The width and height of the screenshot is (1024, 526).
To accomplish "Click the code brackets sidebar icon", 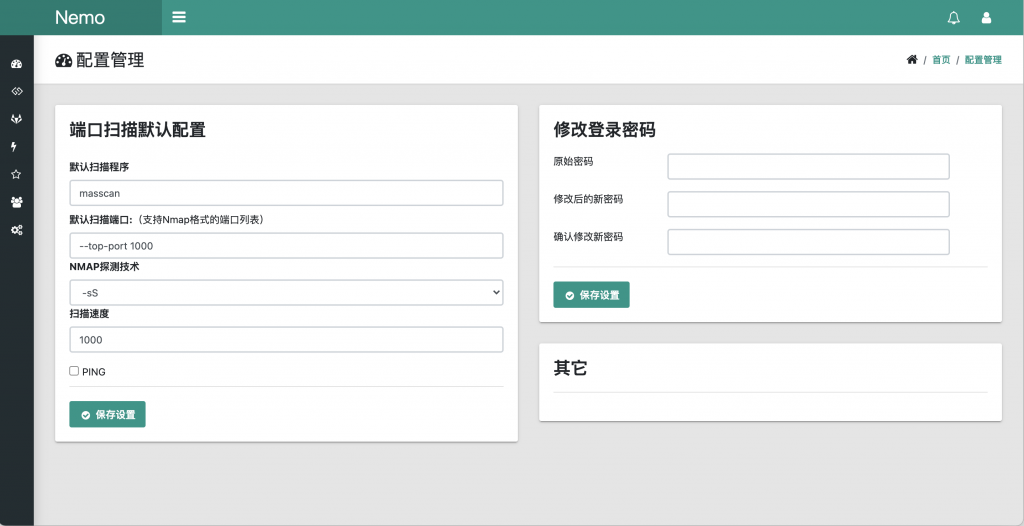I will [16, 91].
